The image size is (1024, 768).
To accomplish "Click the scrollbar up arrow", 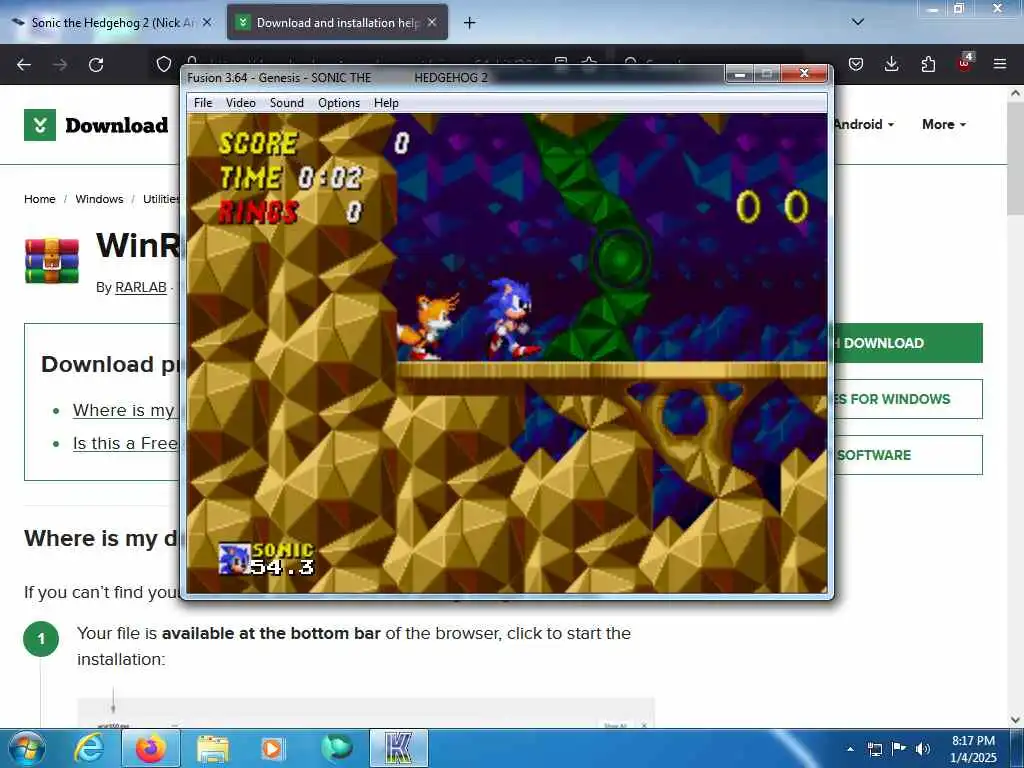I will (x=1016, y=93).
